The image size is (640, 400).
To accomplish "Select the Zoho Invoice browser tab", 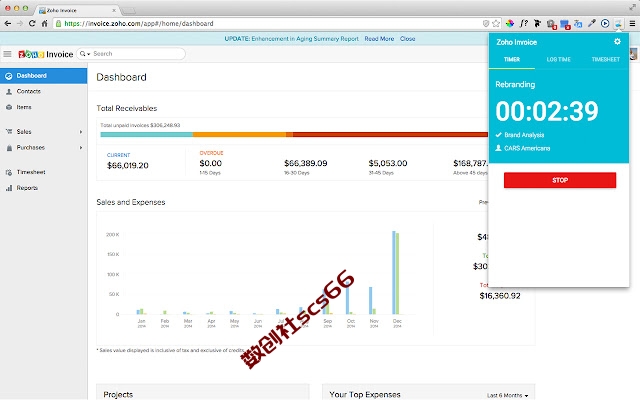I will [x=78, y=10].
